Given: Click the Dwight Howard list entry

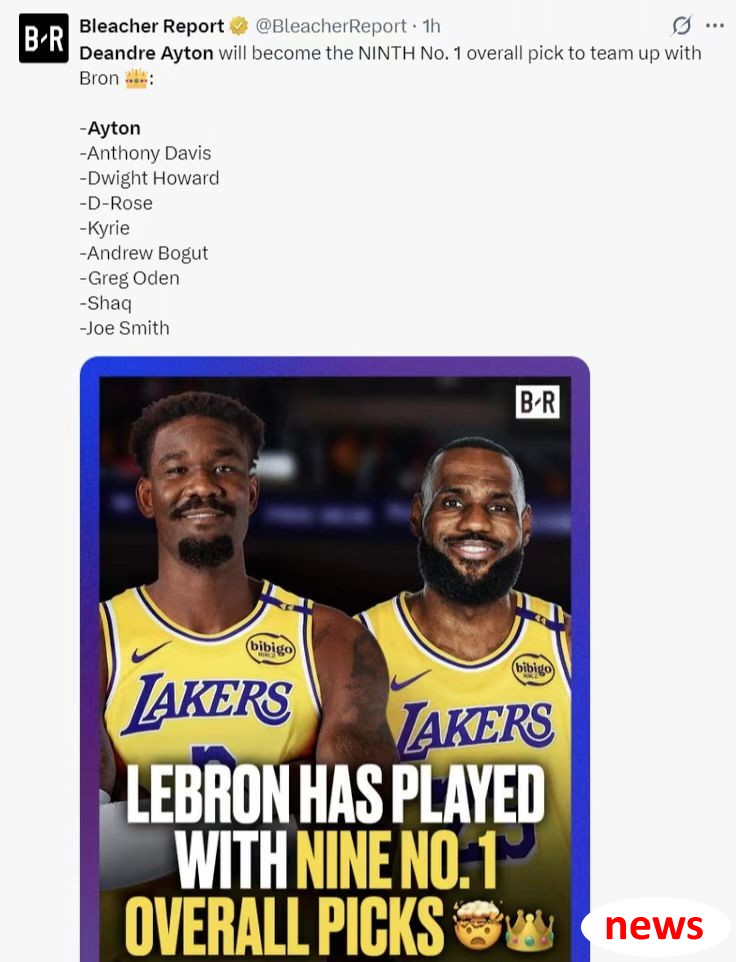Looking at the screenshot, I should pyautogui.click(x=149, y=178).
